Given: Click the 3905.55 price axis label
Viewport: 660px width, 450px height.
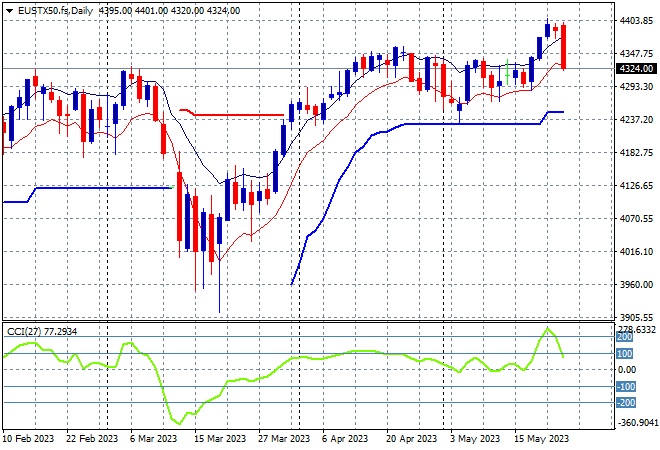Looking at the screenshot, I should pos(636,317).
